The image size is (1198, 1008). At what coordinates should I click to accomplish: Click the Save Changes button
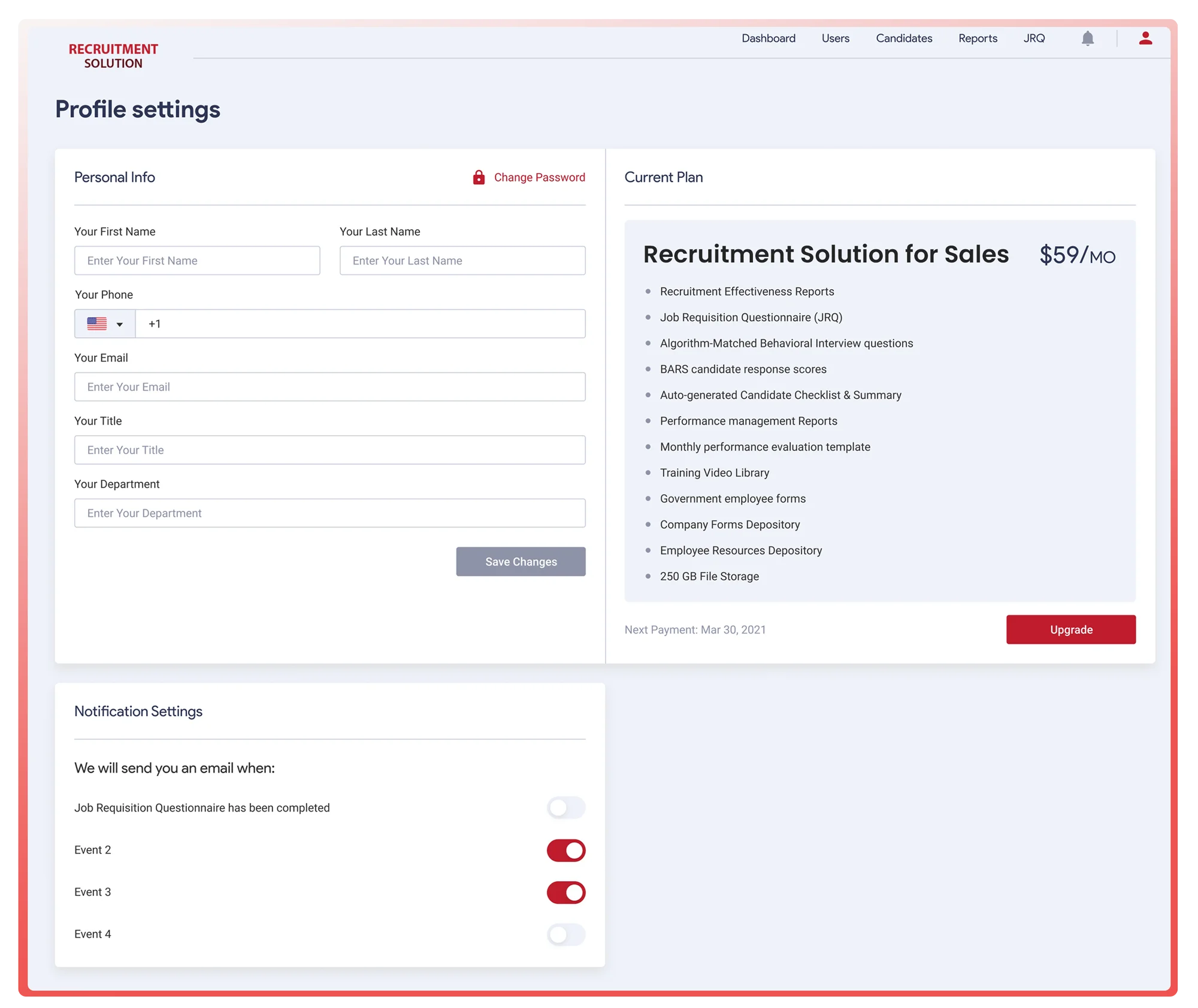(x=521, y=561)
